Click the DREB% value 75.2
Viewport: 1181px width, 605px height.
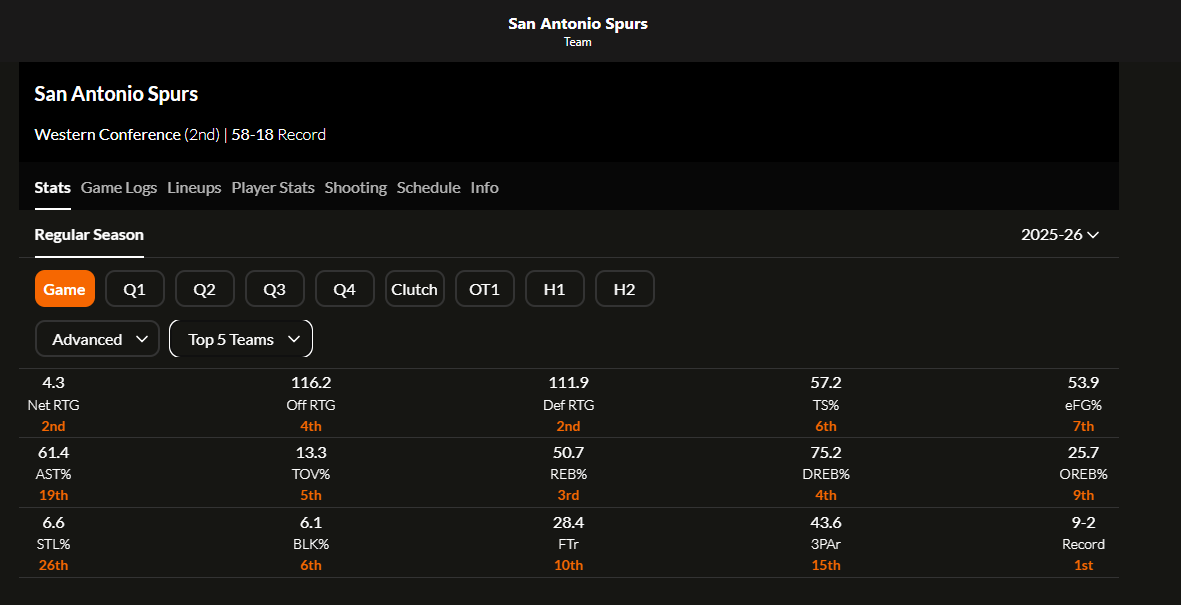826,453
